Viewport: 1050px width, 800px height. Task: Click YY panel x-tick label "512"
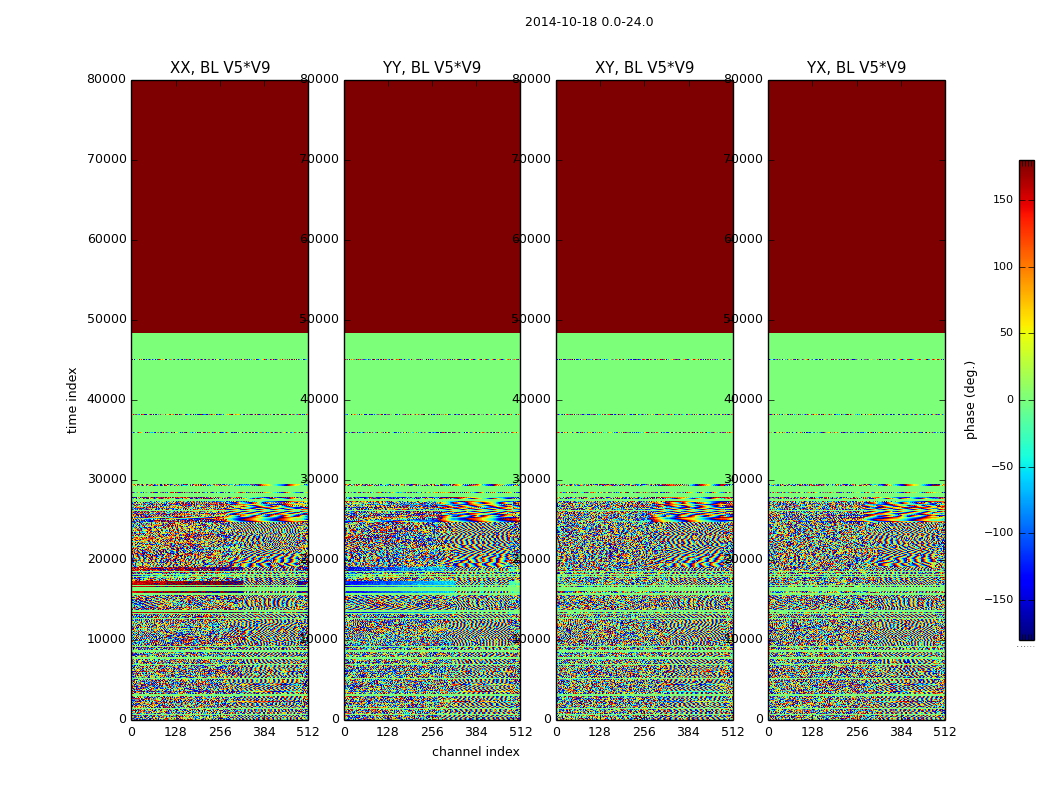(x=520, y=732)
